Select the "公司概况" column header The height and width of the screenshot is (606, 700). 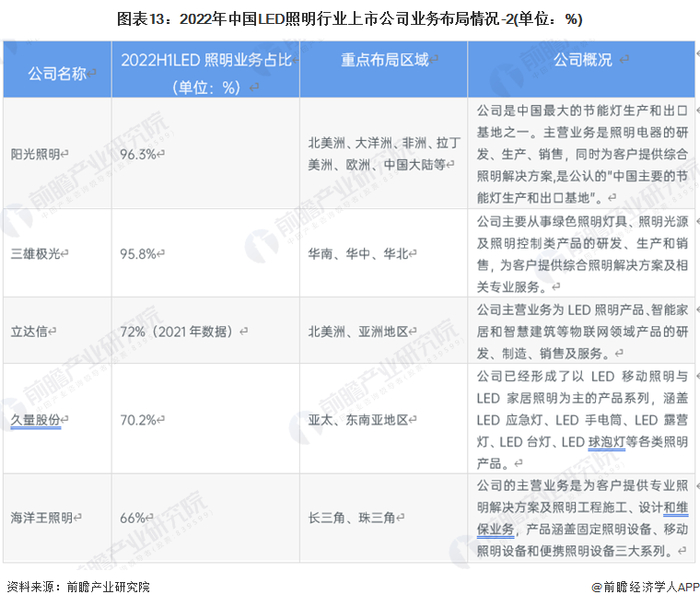pos(582,59)
